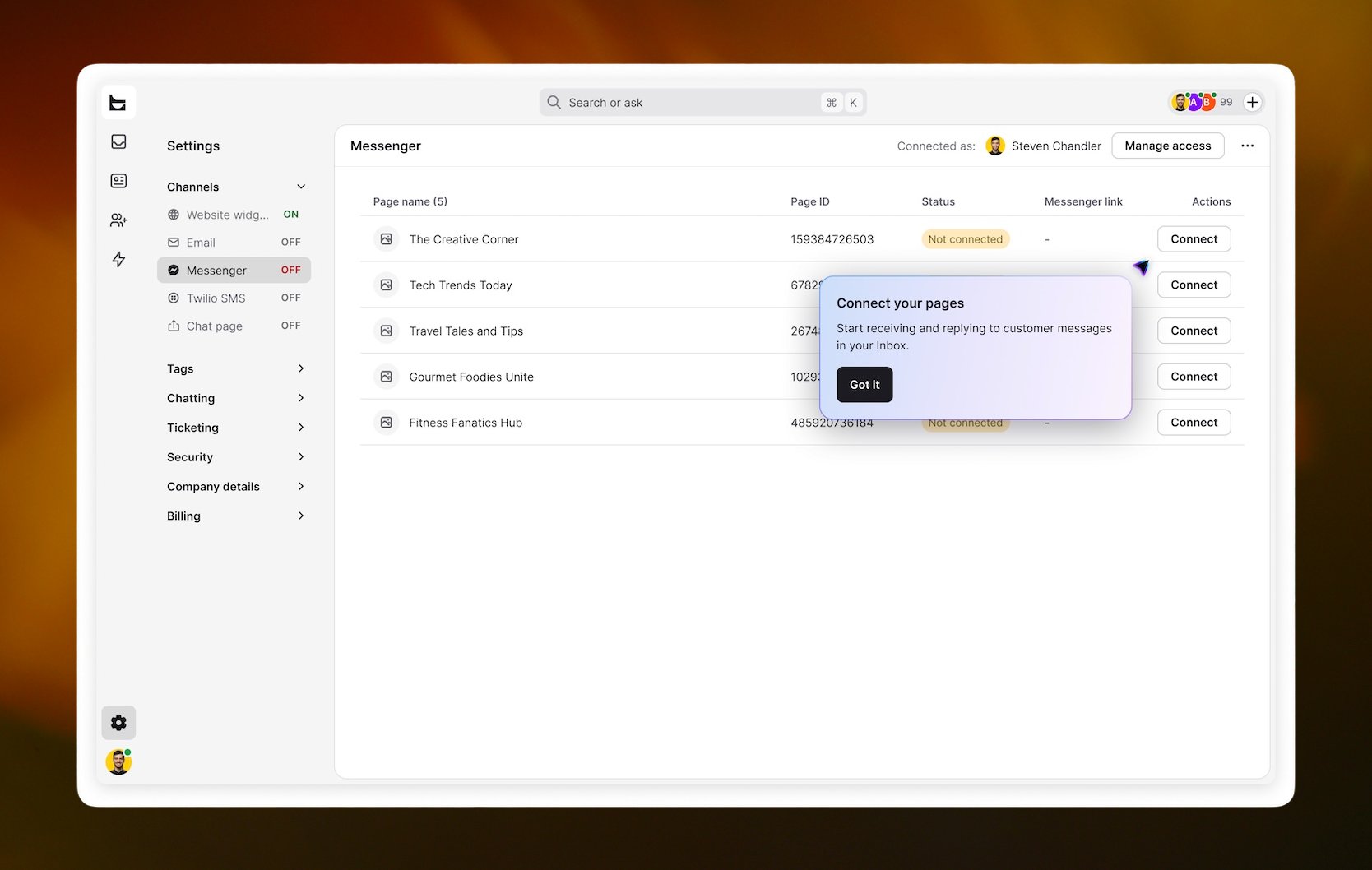Screen dimensions: 1372x870
Task: Select the Messenger channel
Action: 234,271
